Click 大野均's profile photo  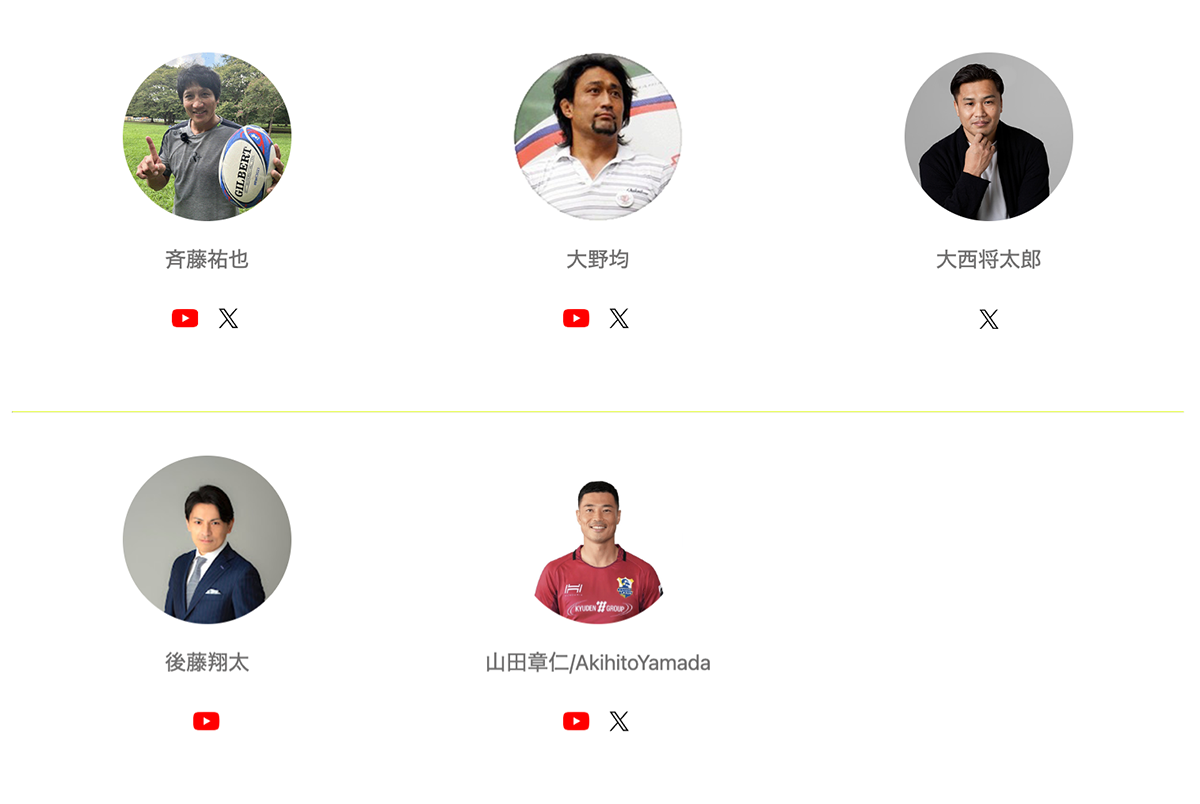coord(598,136)
